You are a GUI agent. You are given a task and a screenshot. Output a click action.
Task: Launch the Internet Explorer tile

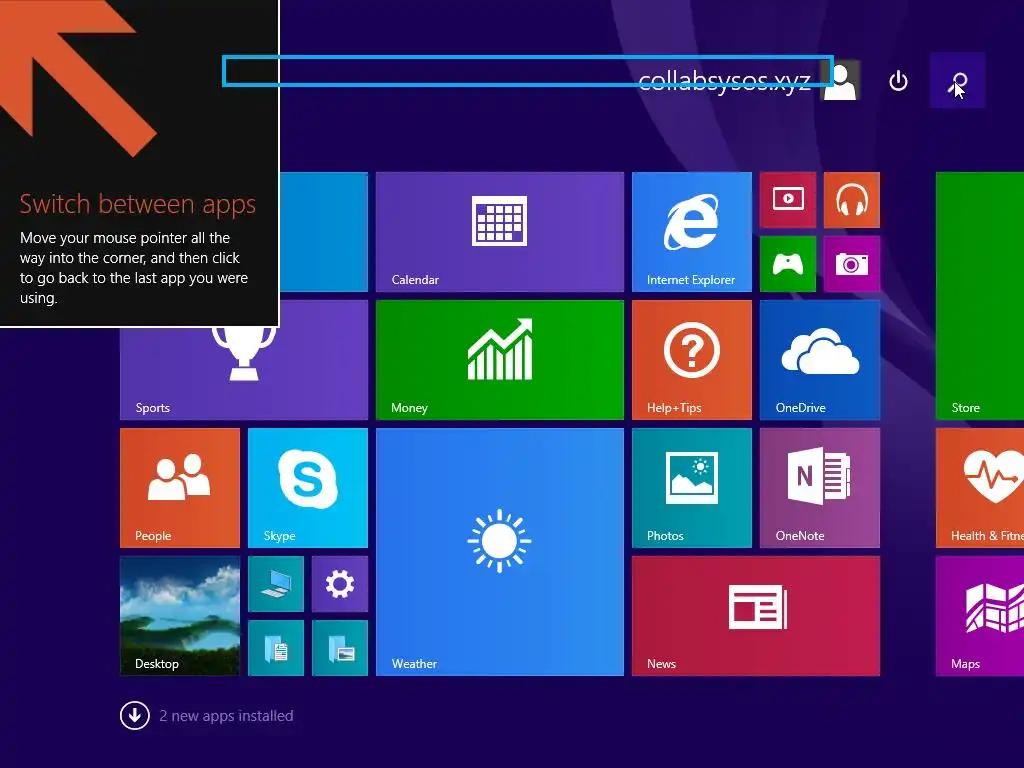[692, 232]
